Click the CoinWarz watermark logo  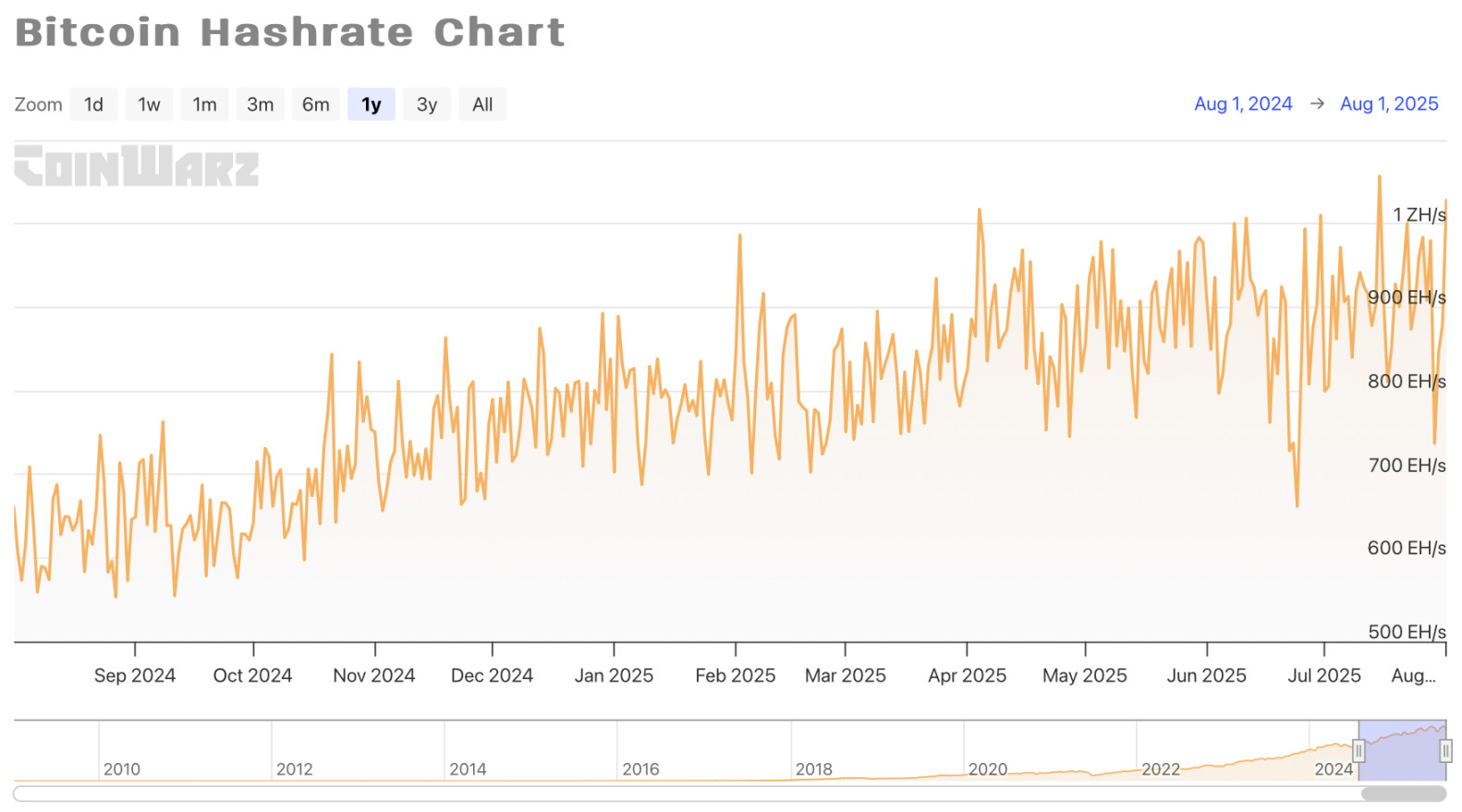pyautogui.click(x=137, y=166)
